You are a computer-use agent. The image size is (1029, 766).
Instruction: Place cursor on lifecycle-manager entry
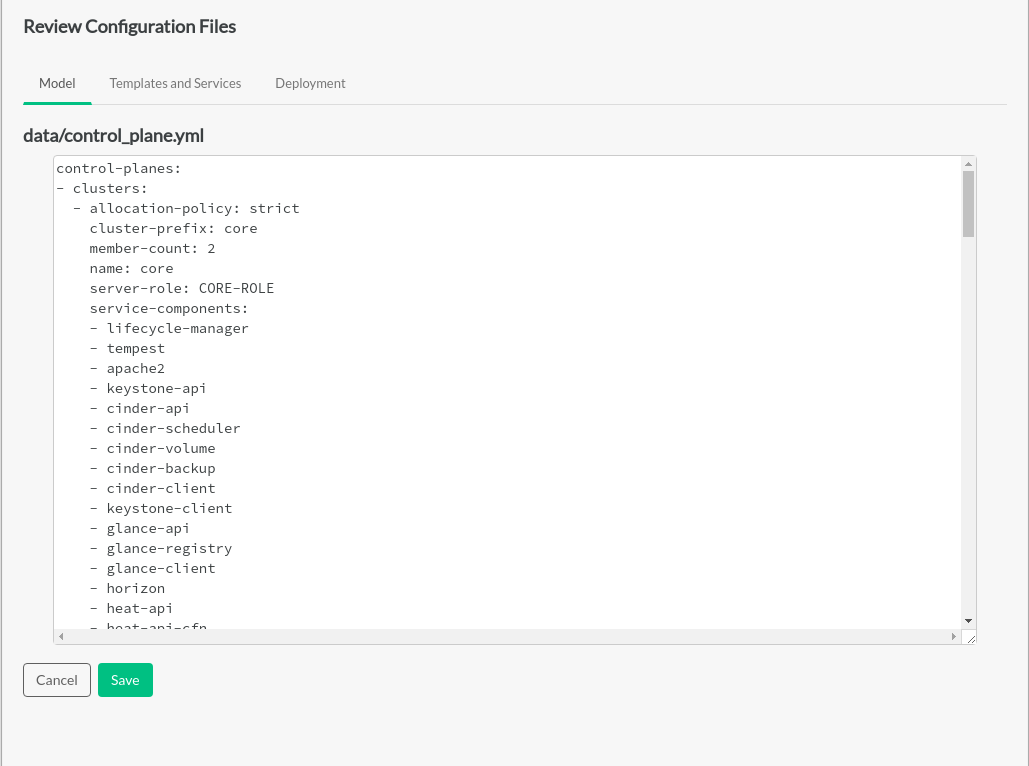coord(177,329)
